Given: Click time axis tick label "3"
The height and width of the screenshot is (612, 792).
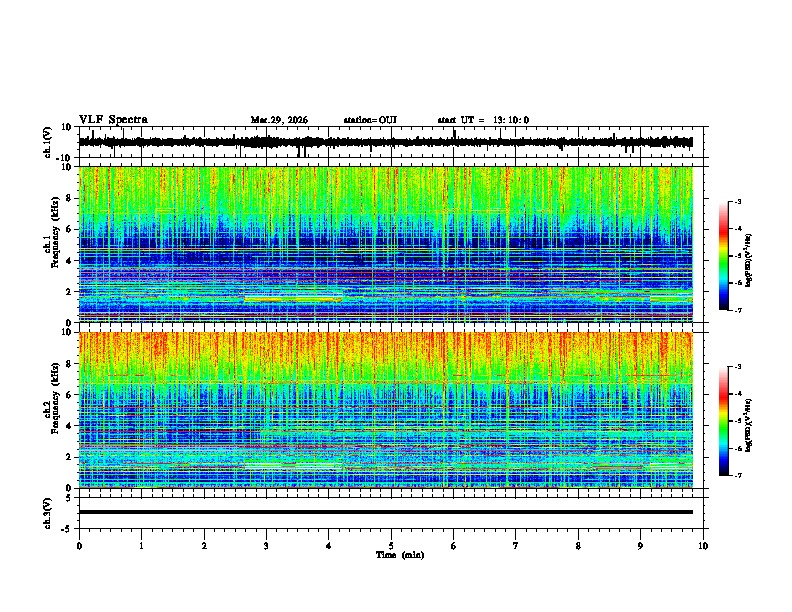Looking at the screenshot, I should click(266, 546).
